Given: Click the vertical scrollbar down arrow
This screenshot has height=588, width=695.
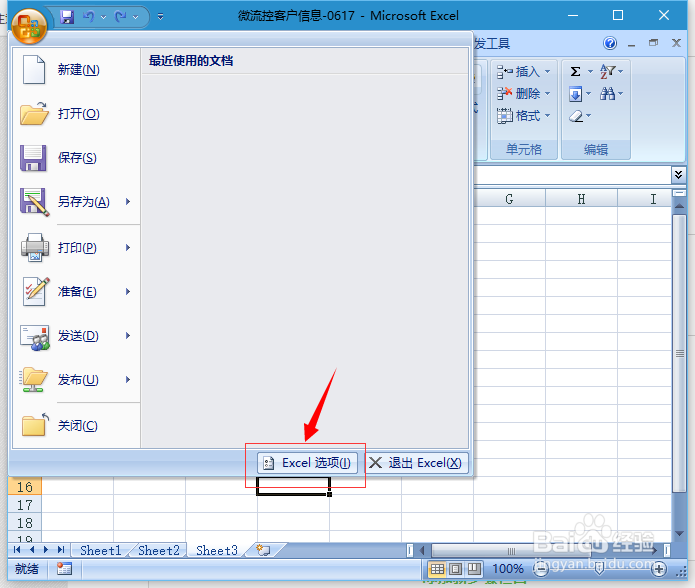Looking at the screenshot, I should pos(679,533).
